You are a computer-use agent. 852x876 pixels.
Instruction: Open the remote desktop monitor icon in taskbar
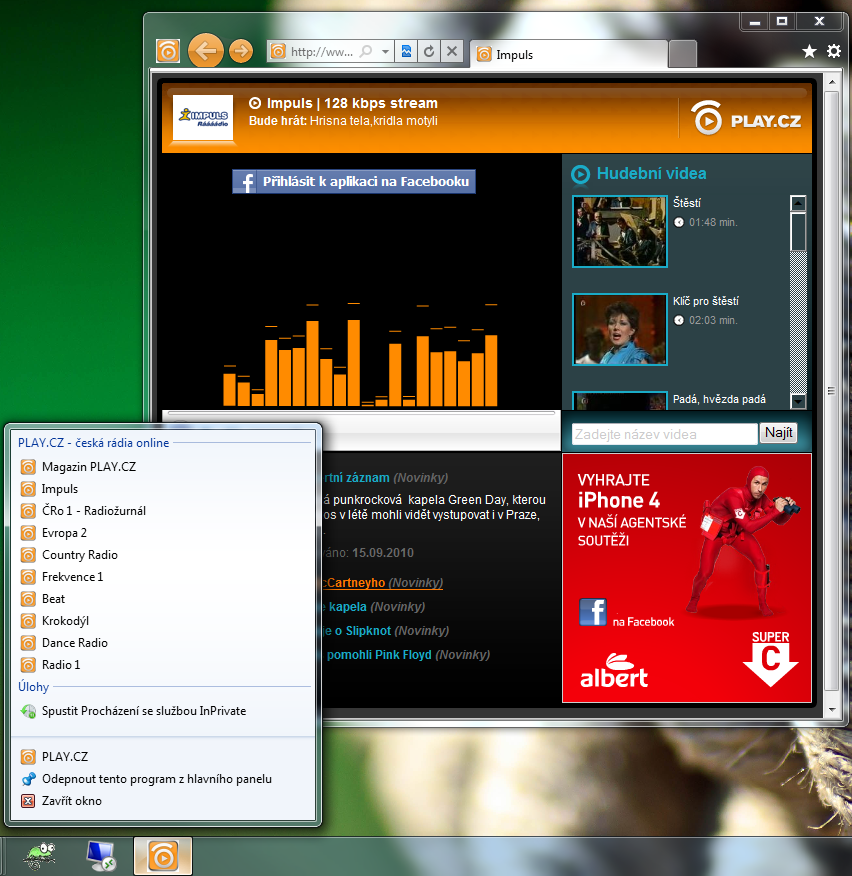click(x=101, y=856)
